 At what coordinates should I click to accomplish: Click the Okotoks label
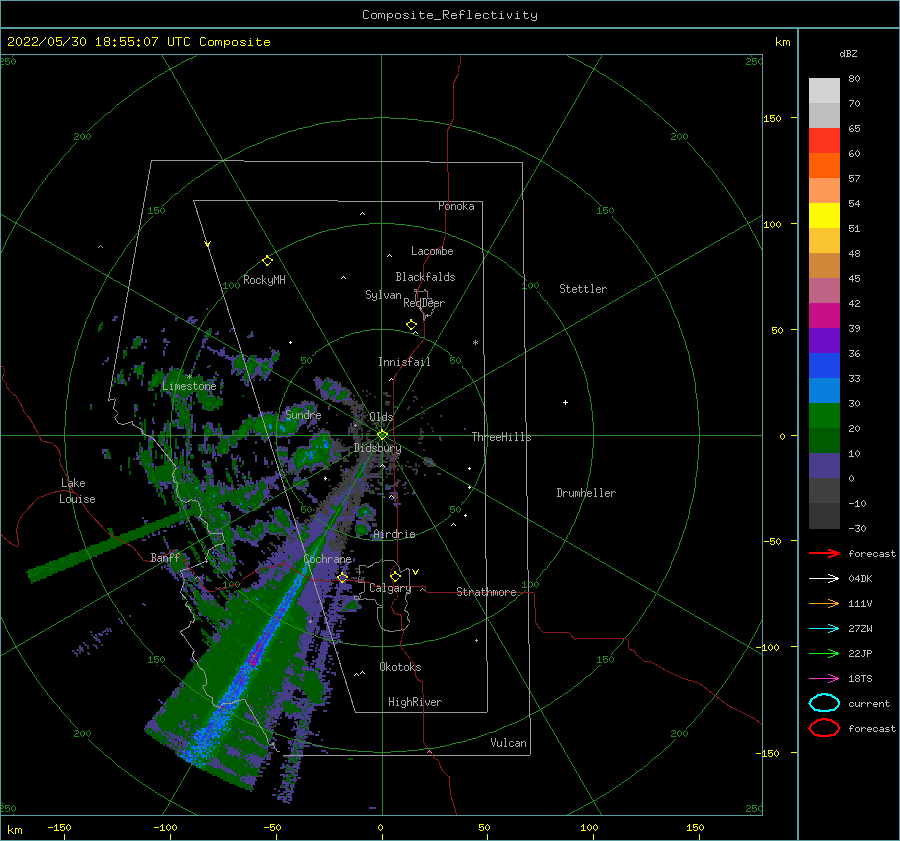coord(400,667)
